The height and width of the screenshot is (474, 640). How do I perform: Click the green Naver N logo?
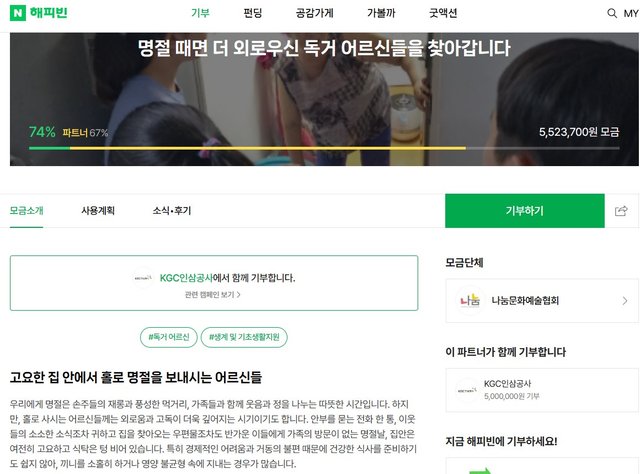point(18,13)
